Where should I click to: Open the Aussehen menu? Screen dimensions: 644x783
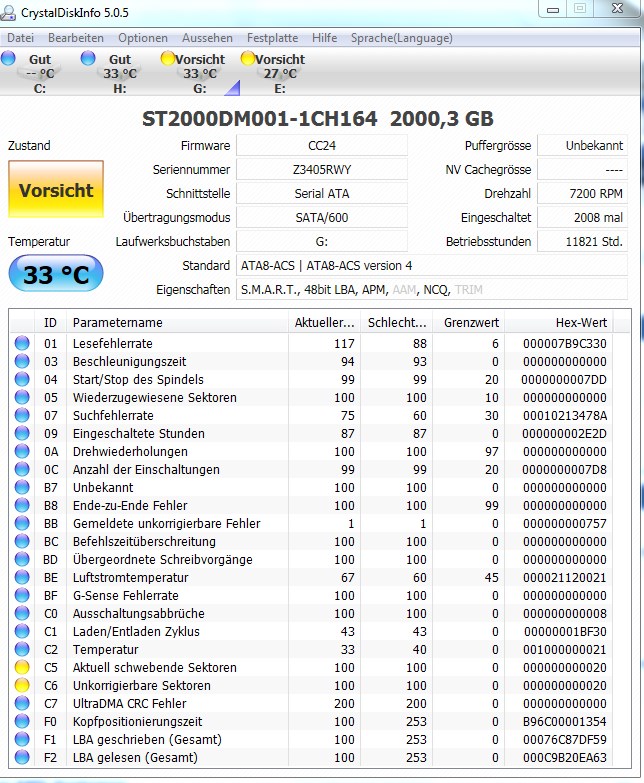click(207, 38)
